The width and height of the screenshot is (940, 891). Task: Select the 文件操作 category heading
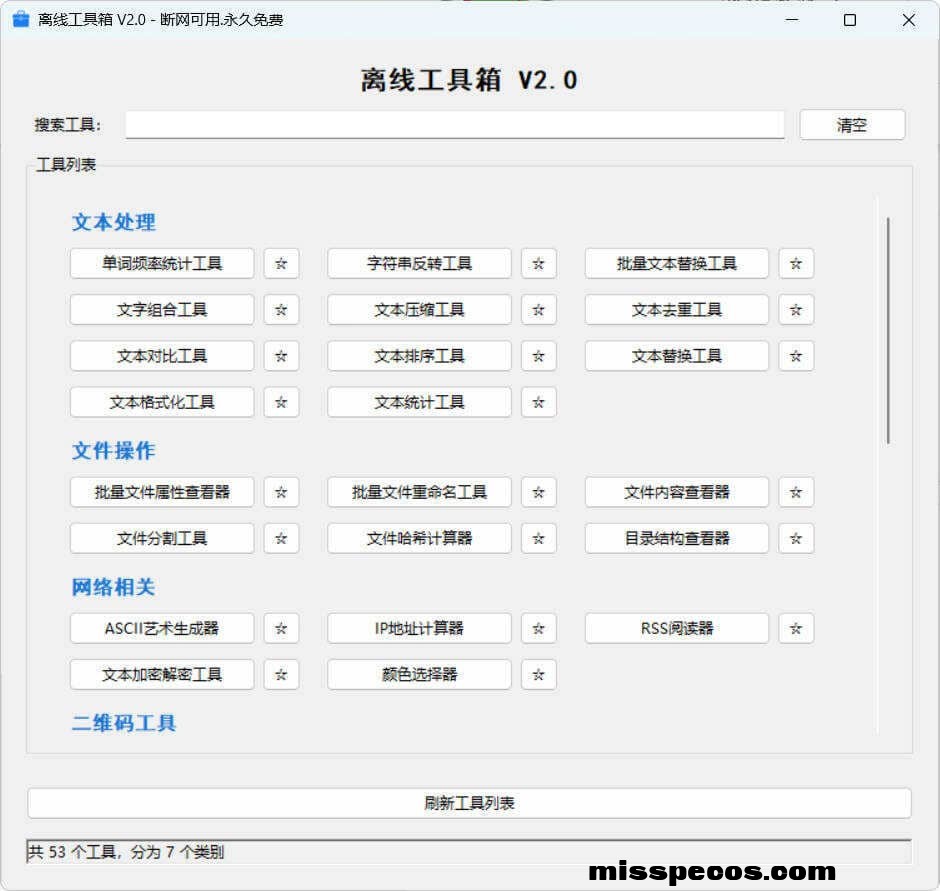[x=113, y=451]
